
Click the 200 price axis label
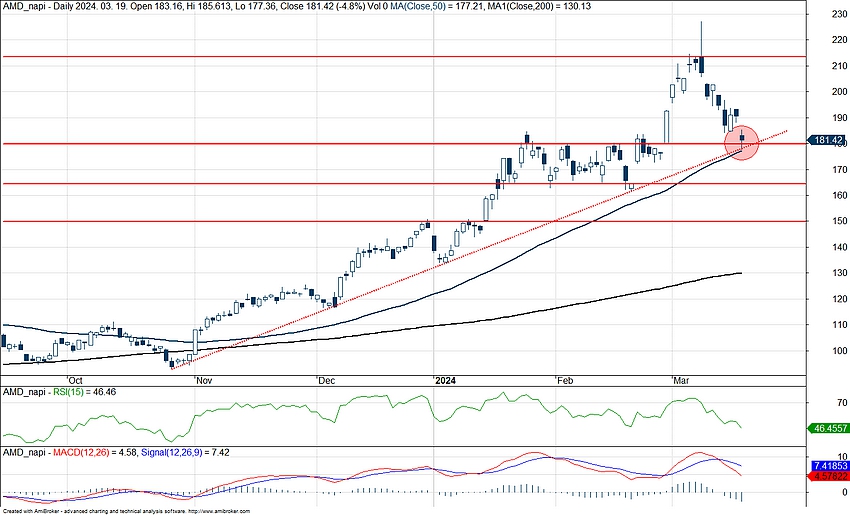[x=839, y=92]
